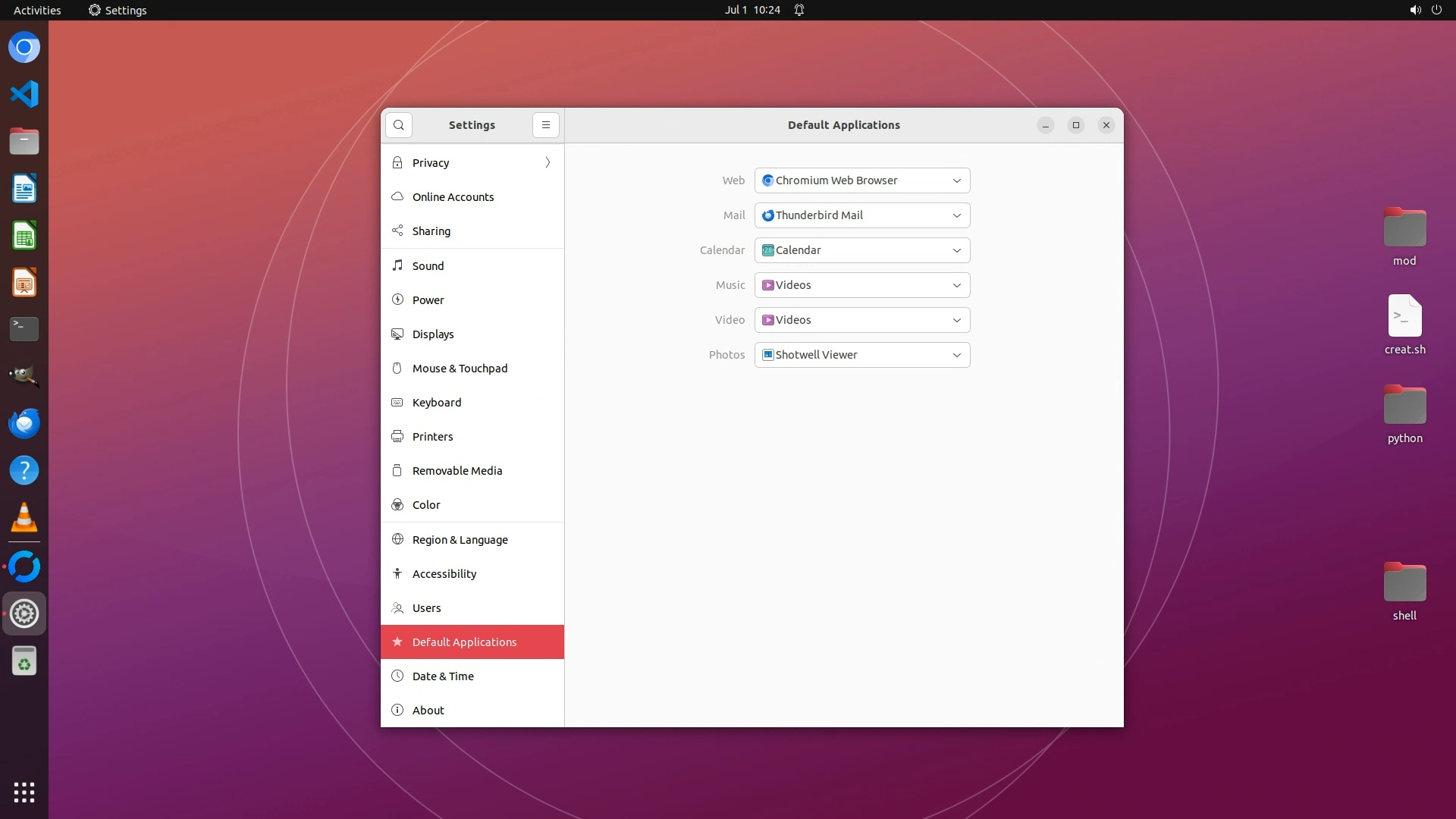This screenshot has width=1456, height=819.
Task: Open the Mail default application dropdown
Action: (x=862, y=215)
